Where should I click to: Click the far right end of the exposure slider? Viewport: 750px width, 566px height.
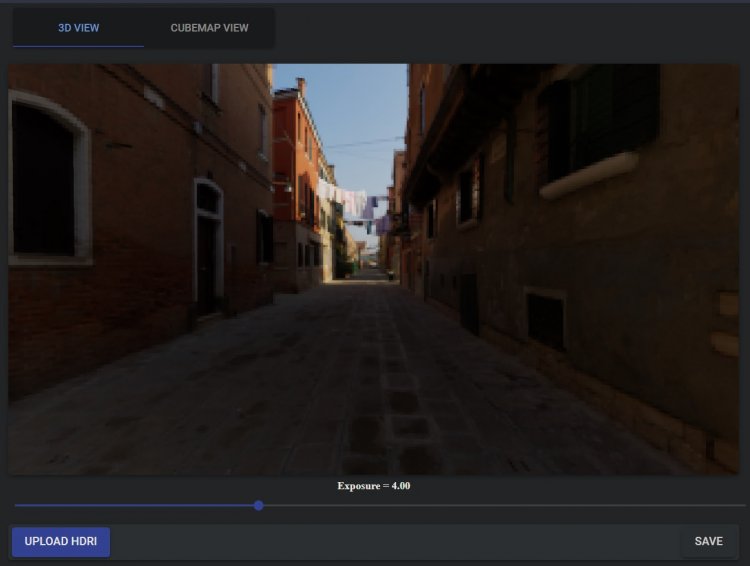coord(732,505)
